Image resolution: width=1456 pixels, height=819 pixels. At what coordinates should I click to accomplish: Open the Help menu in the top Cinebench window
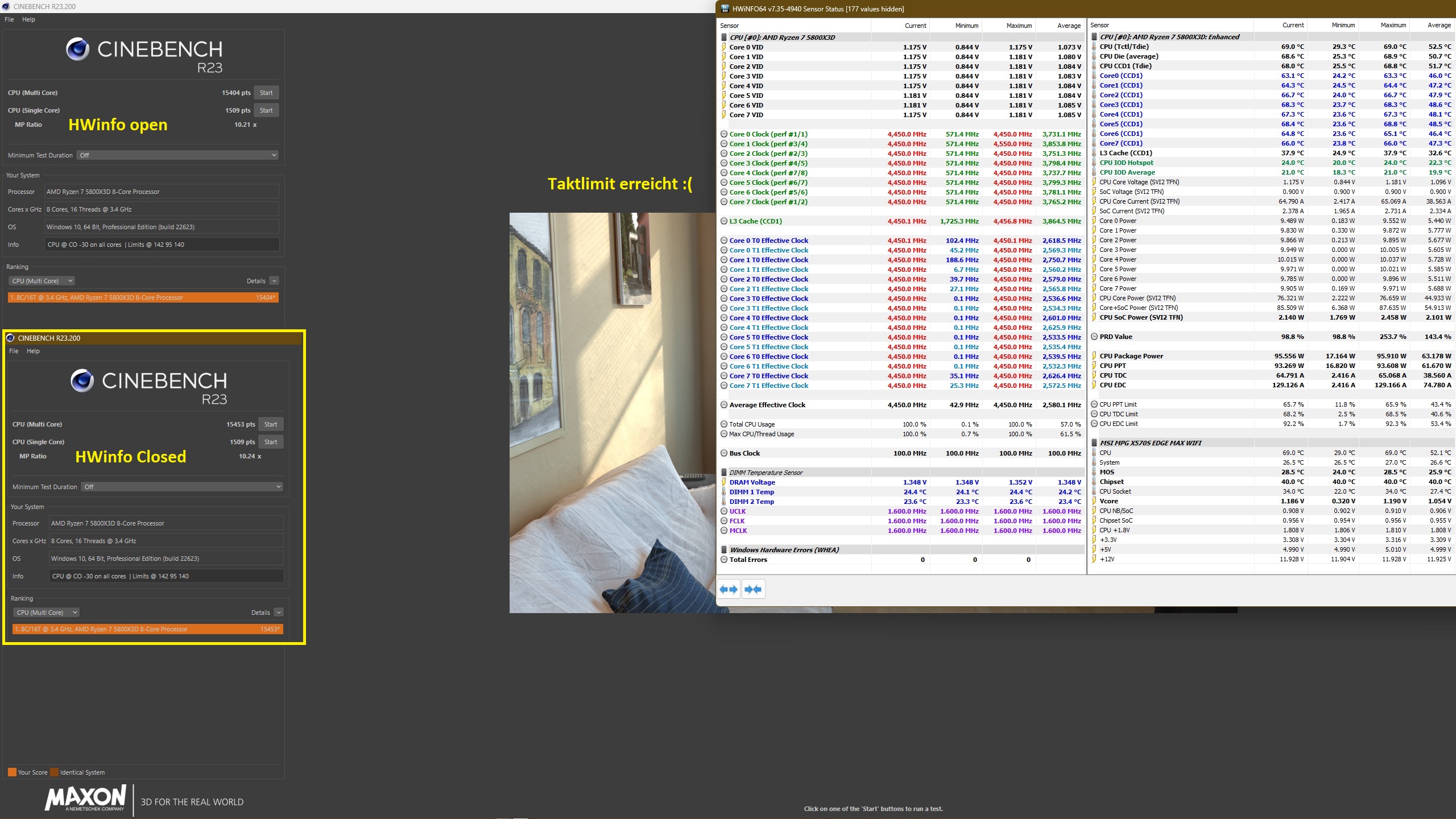click(28, 19)
